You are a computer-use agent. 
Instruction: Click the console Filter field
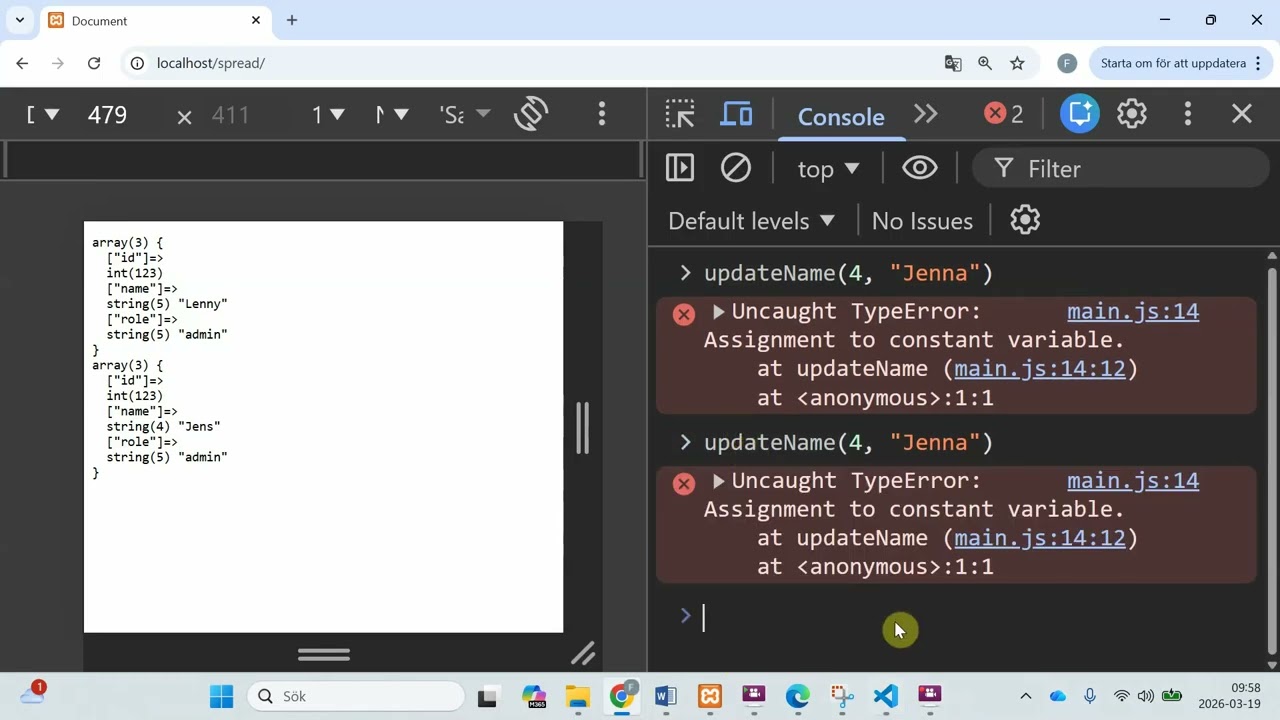point(1120,169)
